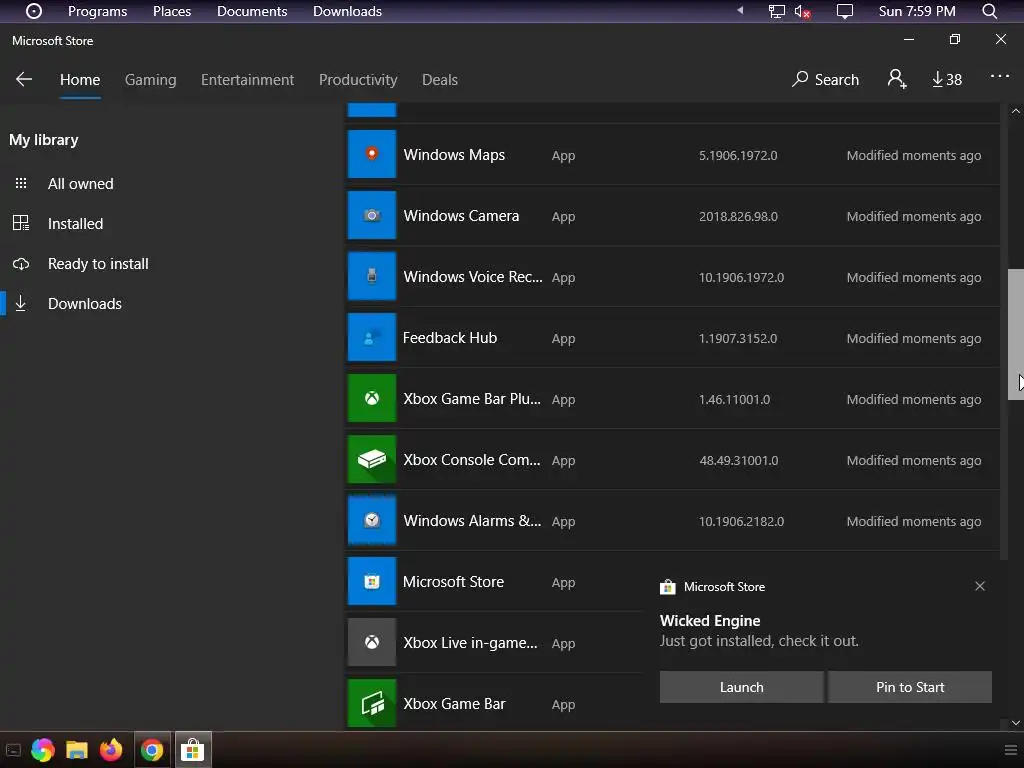
Task: Click Pin to Start button
Action: [910, 687]
